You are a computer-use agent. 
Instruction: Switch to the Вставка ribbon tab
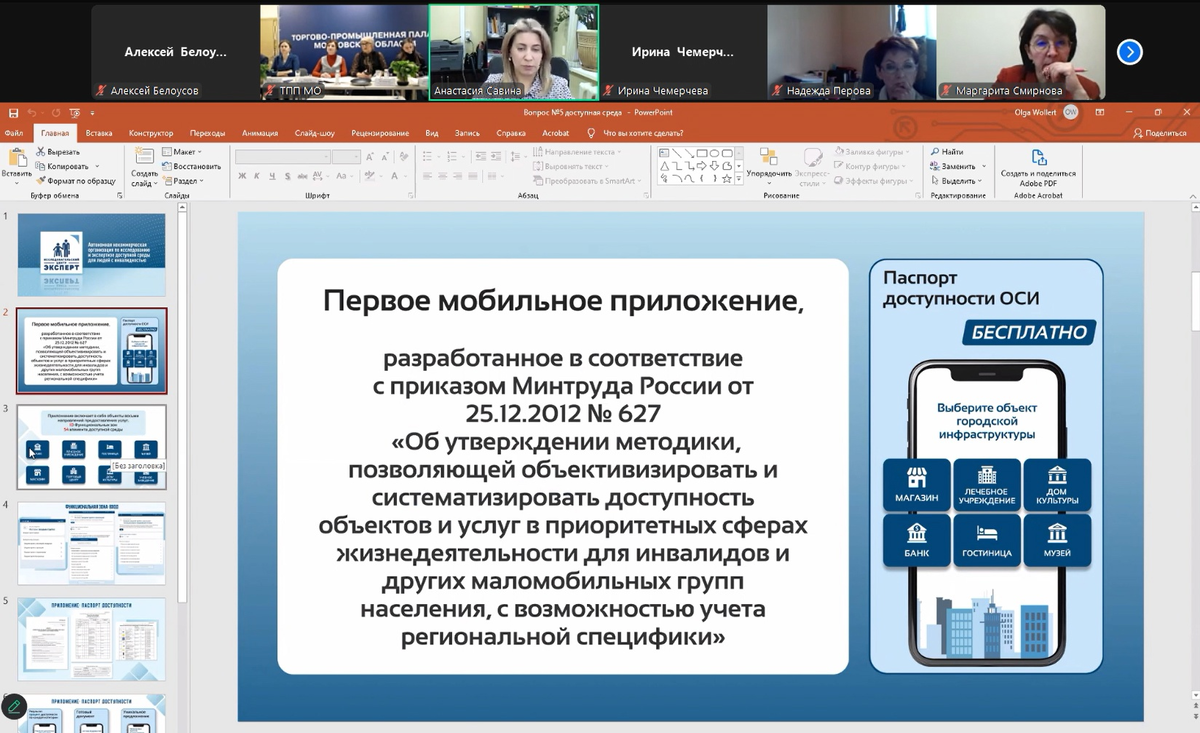point(99,133)
